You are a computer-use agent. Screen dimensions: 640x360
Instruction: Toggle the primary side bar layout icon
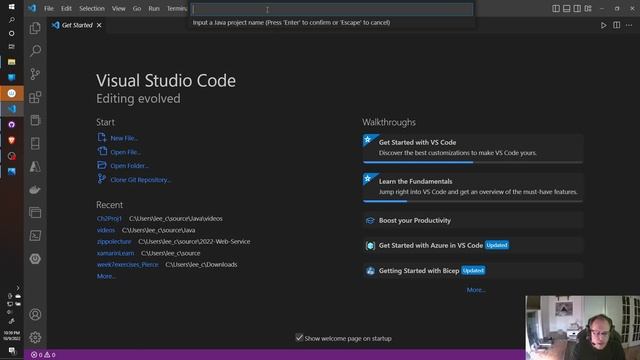(556, 8)
